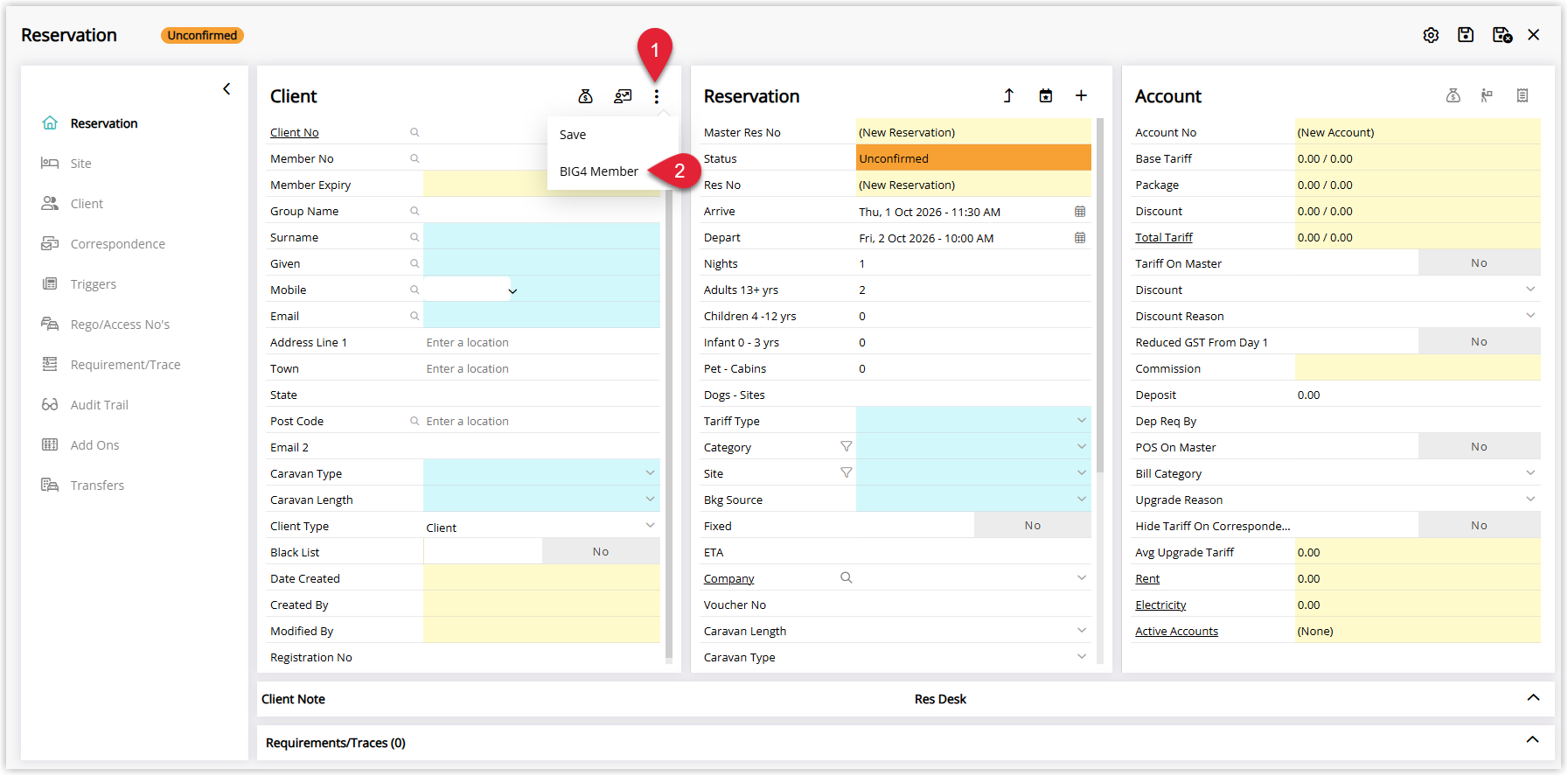Click the client card icon in Client panel
The height and width of the screenshot is (776, 1568).
click(x=623, y=96)
